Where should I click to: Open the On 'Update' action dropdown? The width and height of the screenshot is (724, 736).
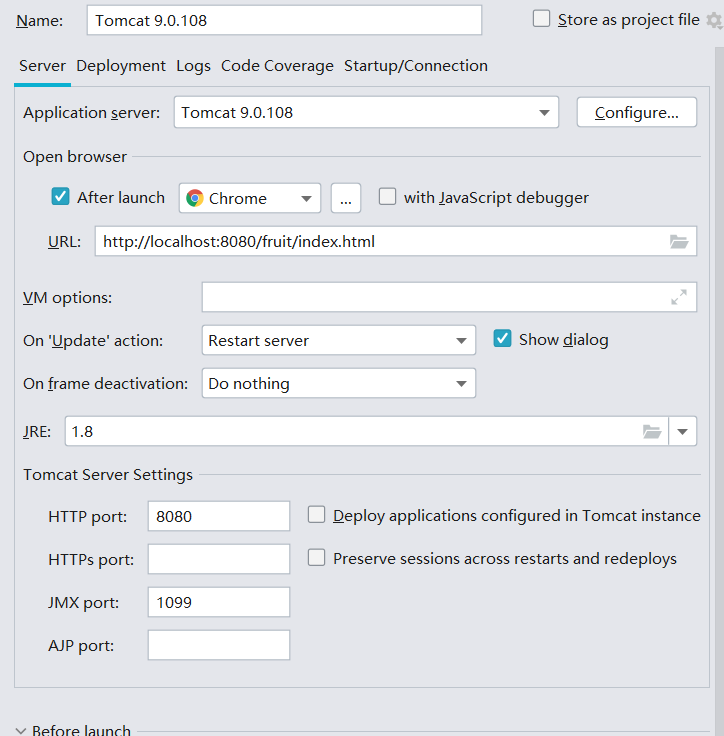[x=338, y=340]
